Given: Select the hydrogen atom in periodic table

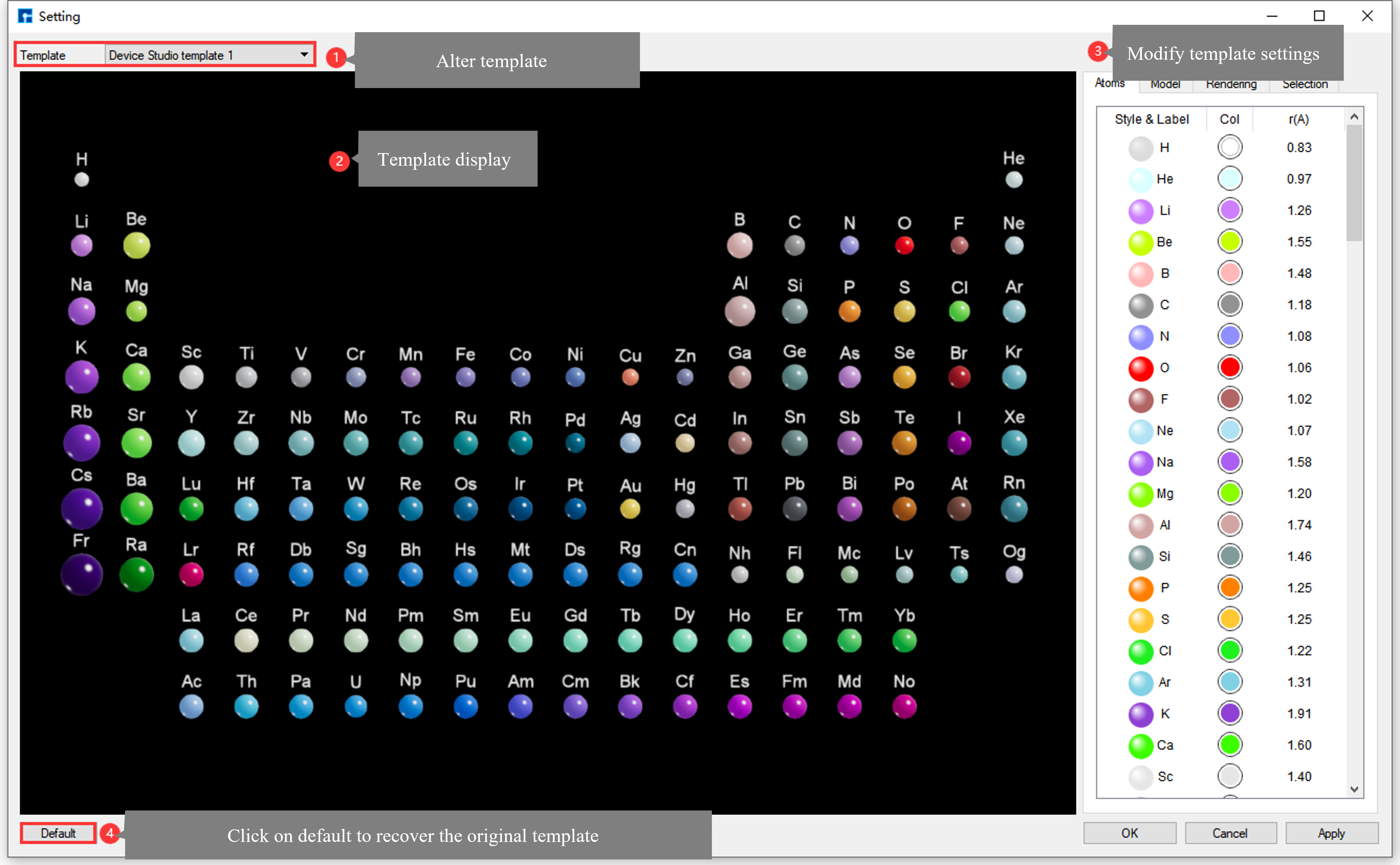Looking at the screenshot, I should point(82,180).
